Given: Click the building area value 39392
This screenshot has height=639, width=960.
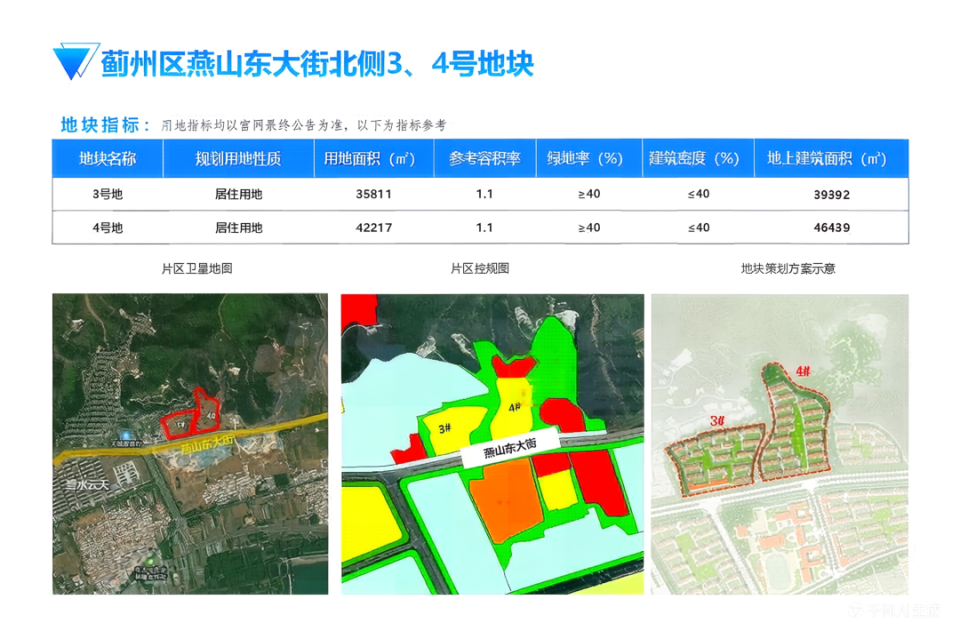Looking at the screenshot, I should [831, 195].
